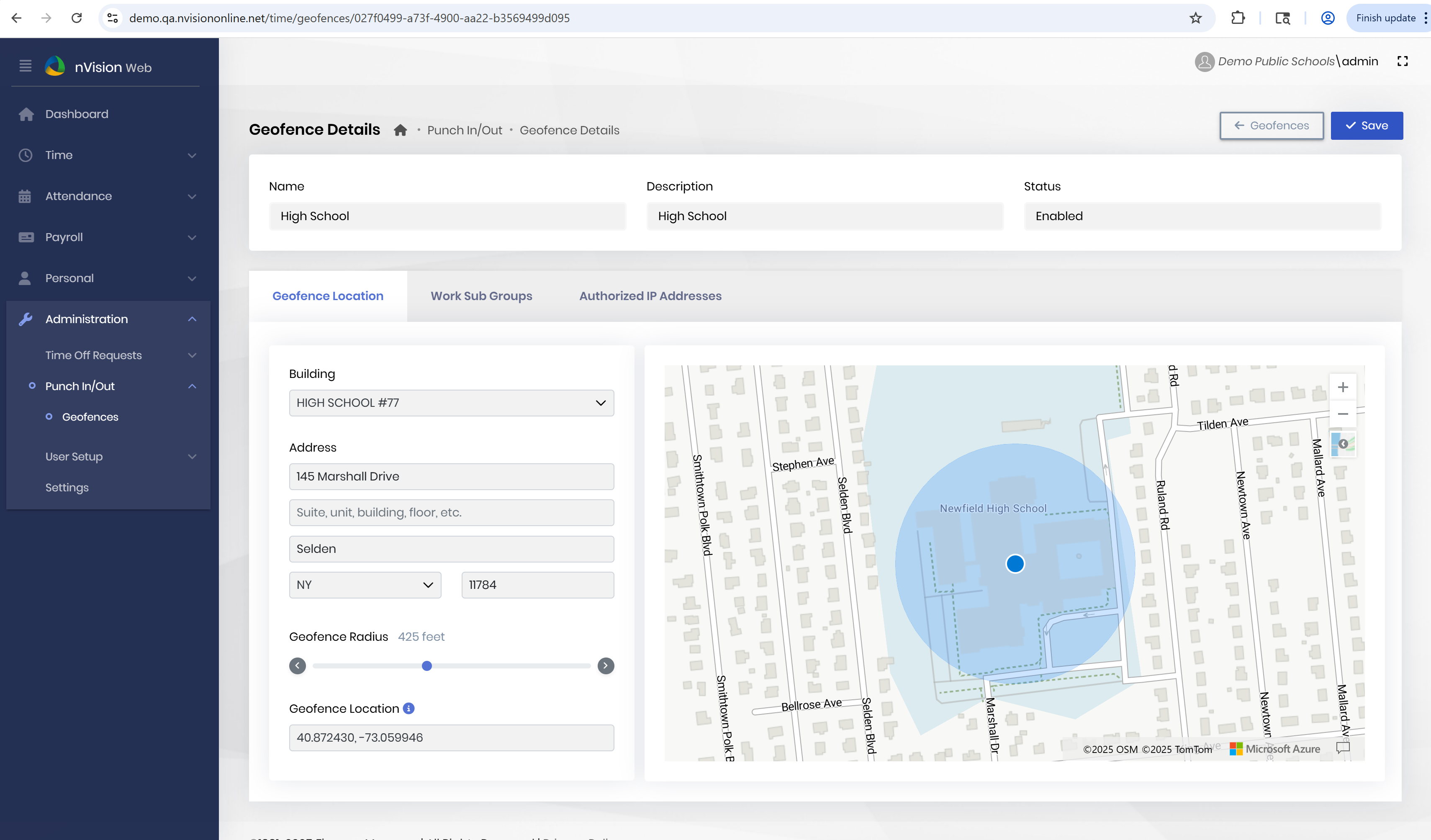Open the NY state dropdown
1431x840 pixels.
tap(365, 585)
